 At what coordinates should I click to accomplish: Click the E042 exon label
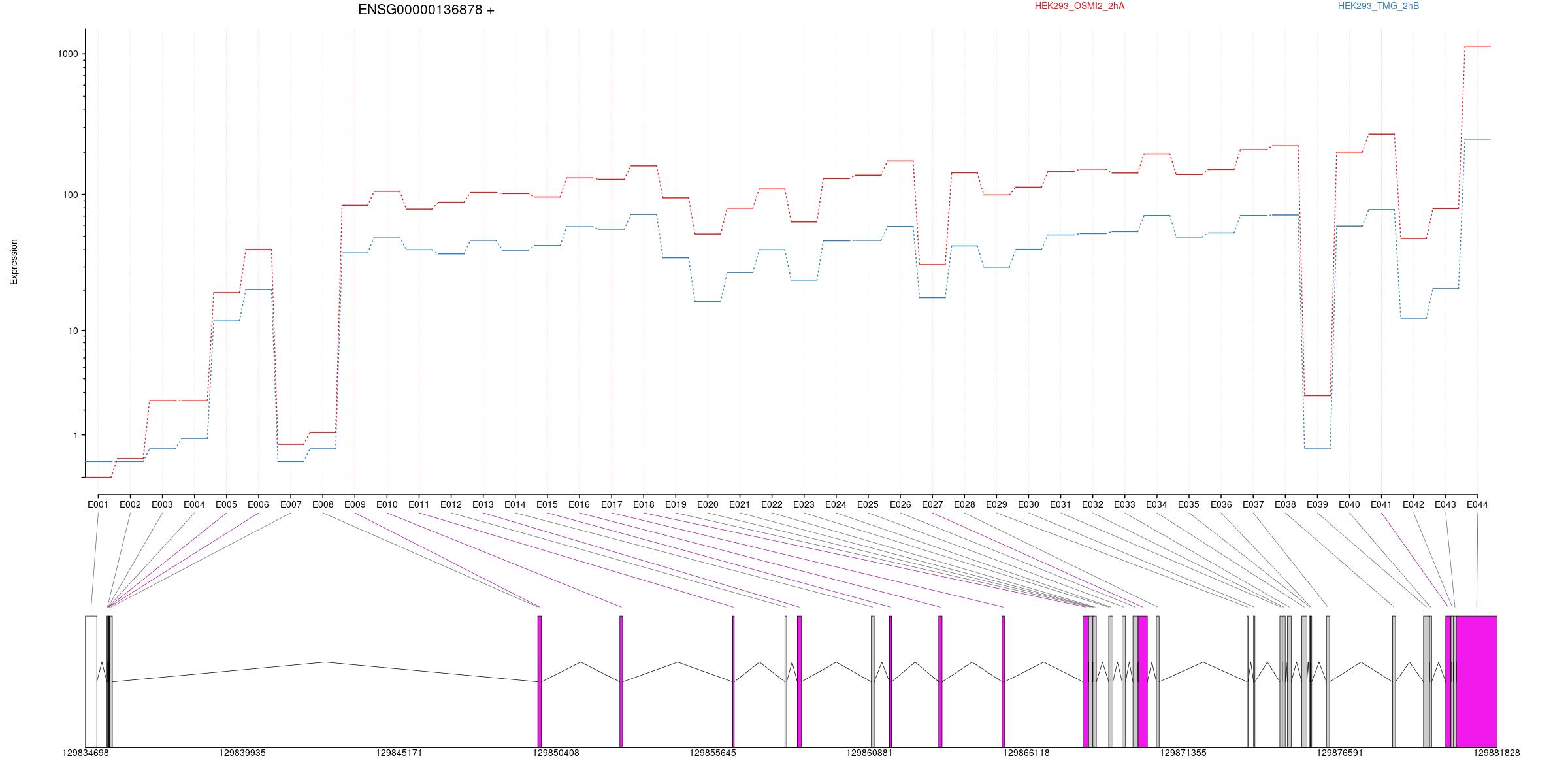coord(1413,504)
